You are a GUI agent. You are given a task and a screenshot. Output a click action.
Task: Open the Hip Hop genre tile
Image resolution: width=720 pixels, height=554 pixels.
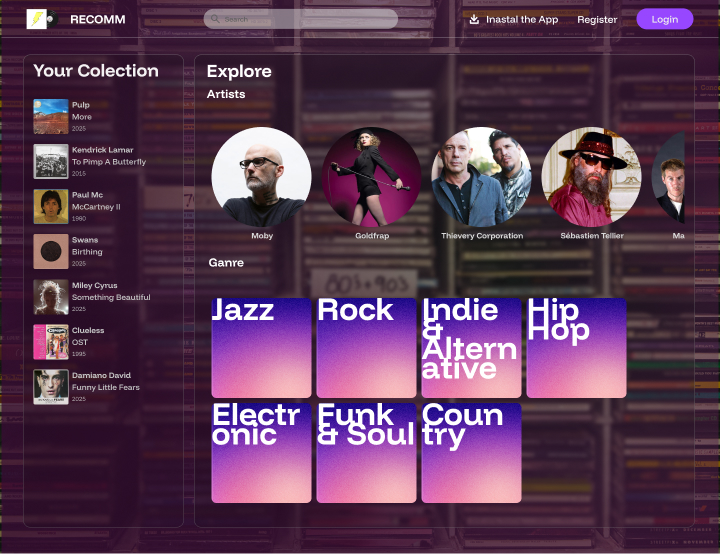pyautogui.click(x=576, y=348)
